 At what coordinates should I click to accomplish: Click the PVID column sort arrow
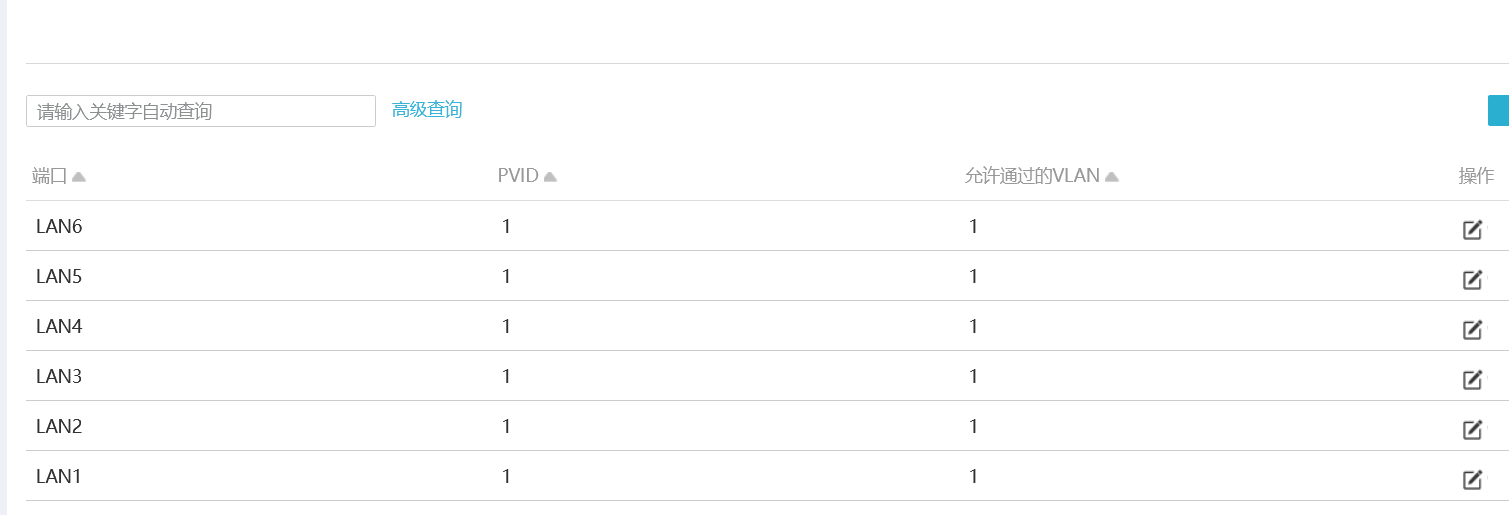point(550,177)
